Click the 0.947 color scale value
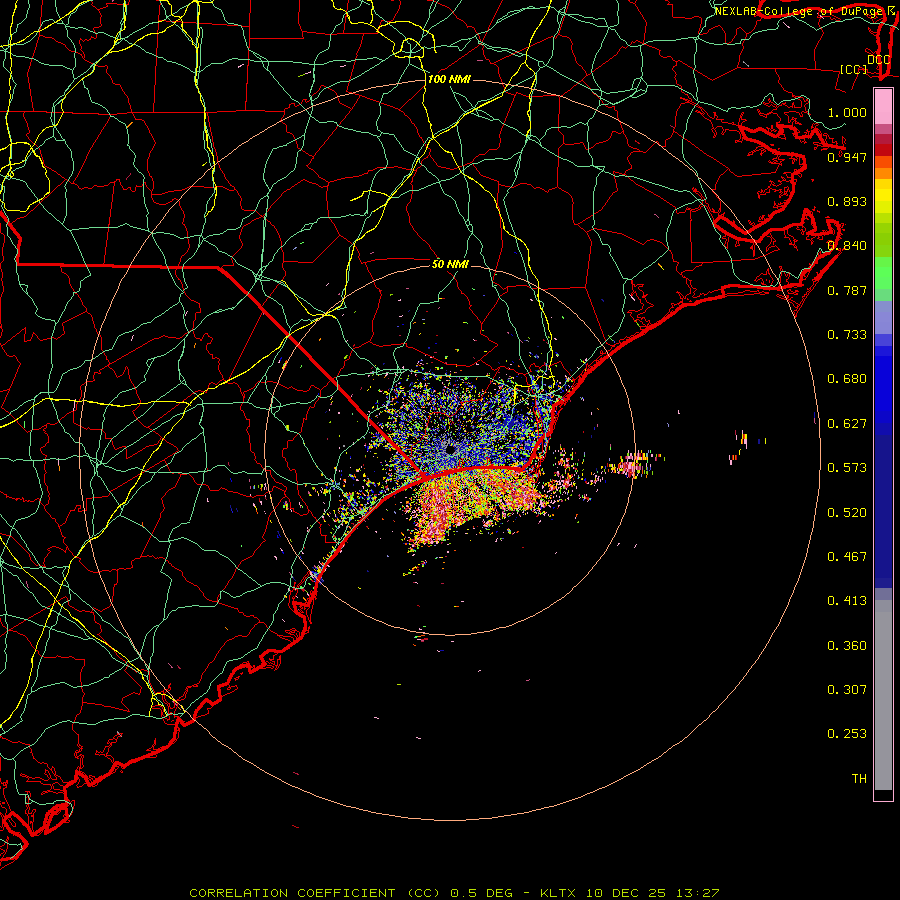The width and height of the screenshot is (900, 900). click(x=847, y=157)
